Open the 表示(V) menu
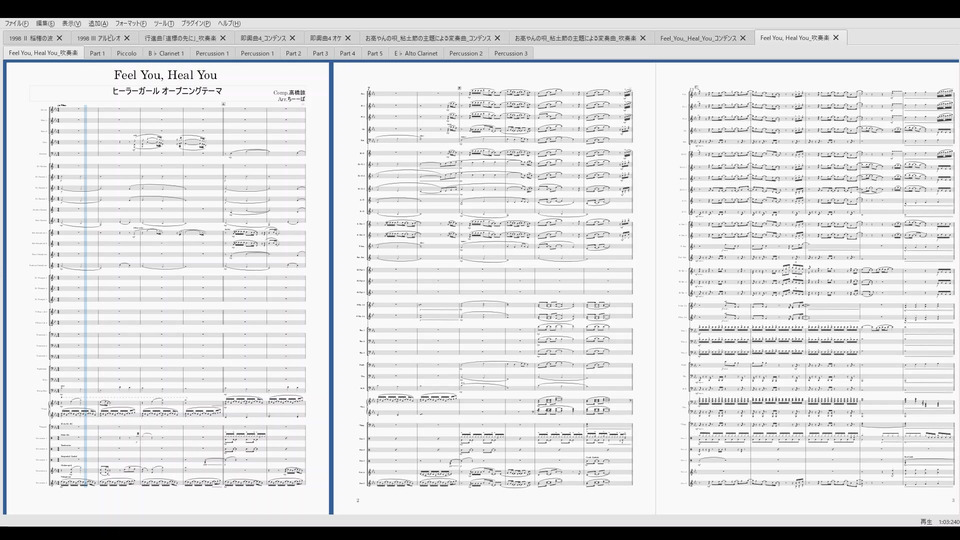 (71, 23)
